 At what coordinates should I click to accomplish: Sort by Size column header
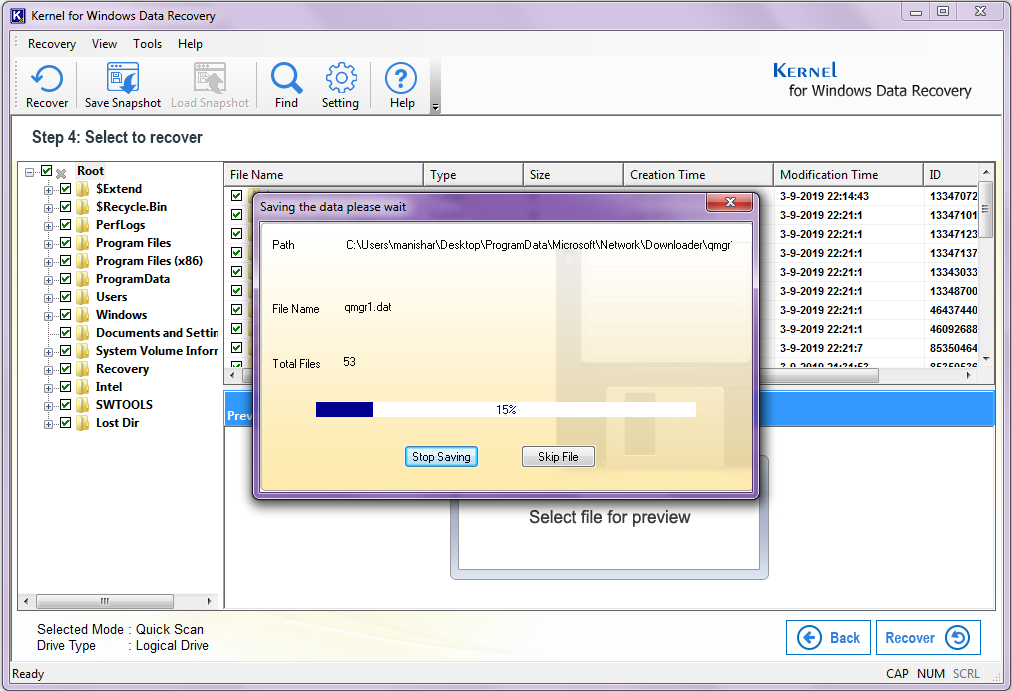coord(573,175)
